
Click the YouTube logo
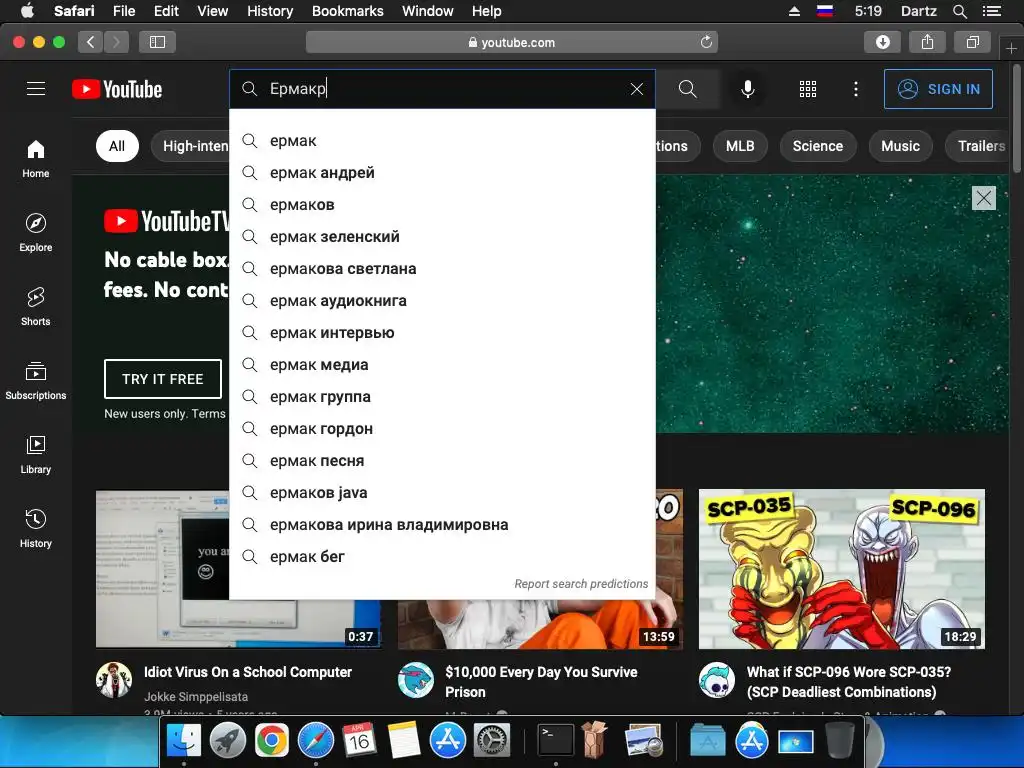pyautogui.click(x=117, y=89)
